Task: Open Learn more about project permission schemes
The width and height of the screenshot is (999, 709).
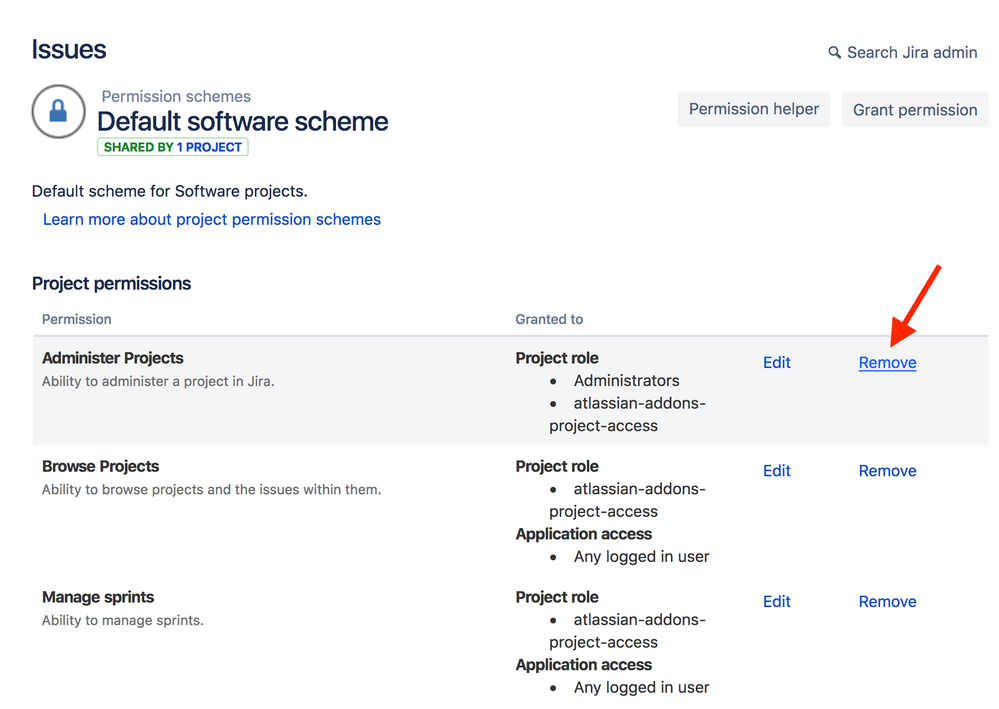Action: pos(211,219)
